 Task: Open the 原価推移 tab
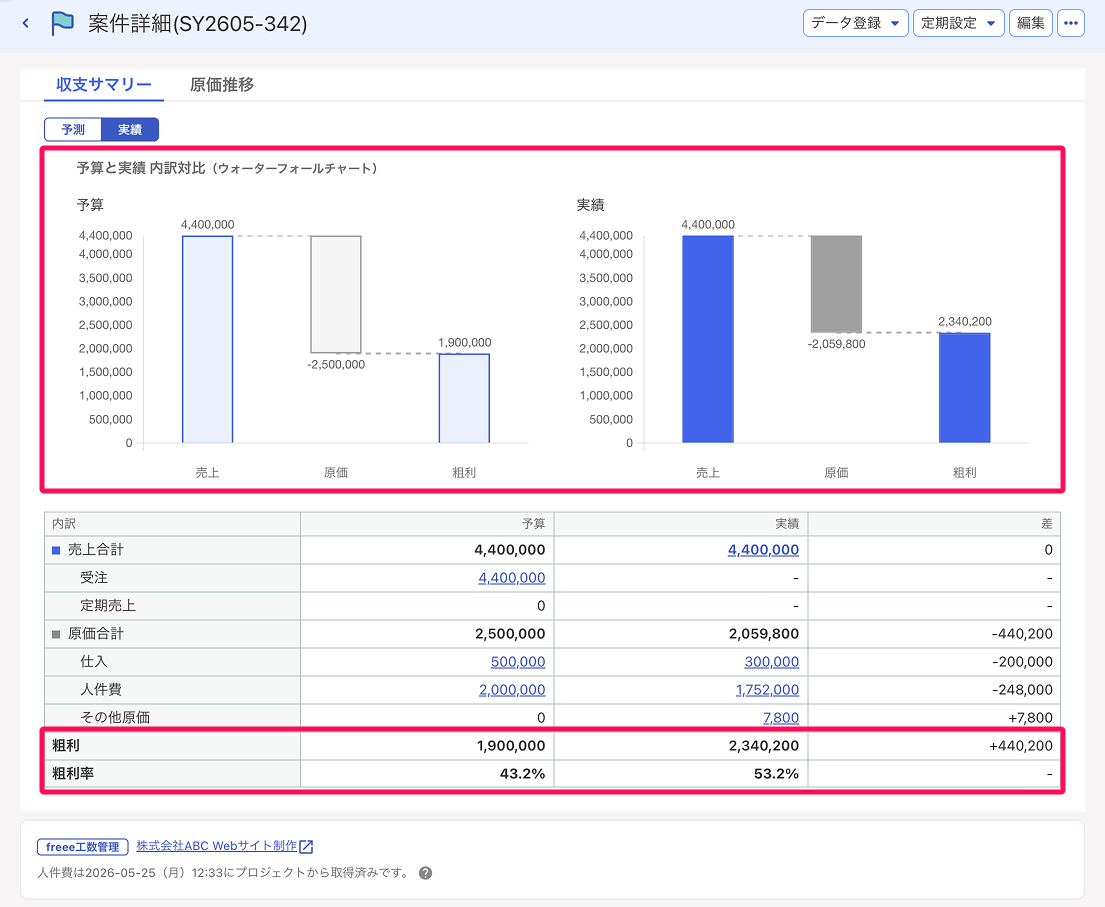click(x=222, y=85)
